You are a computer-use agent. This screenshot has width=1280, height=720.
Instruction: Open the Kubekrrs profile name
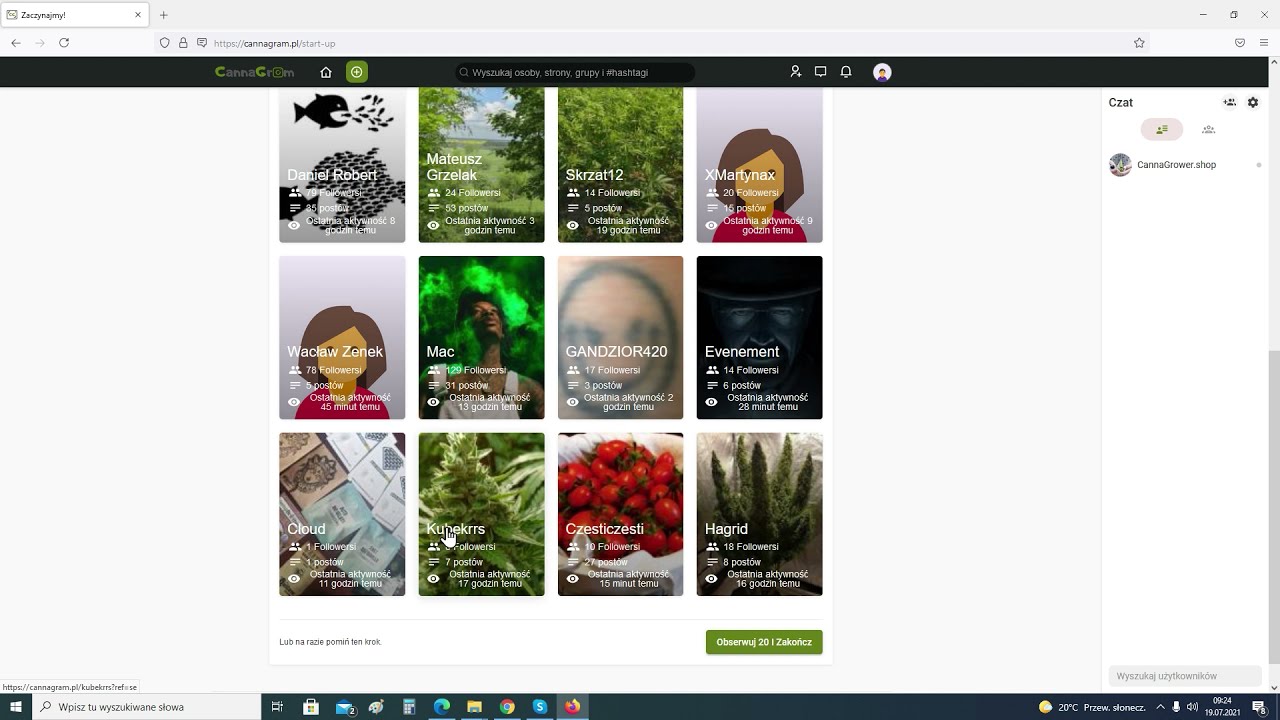point(455,529)
